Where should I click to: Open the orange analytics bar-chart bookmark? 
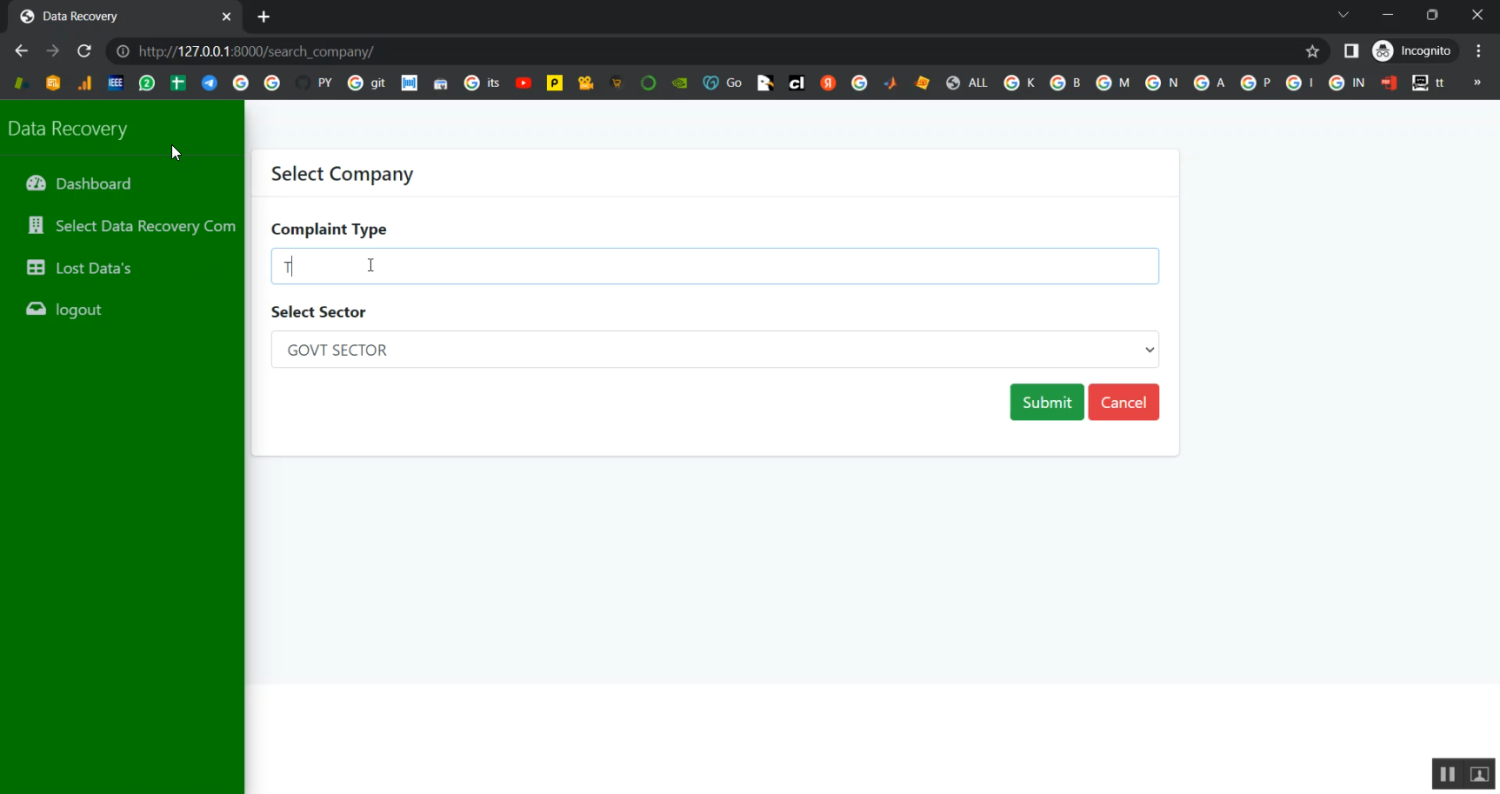(x=84, y=83)
